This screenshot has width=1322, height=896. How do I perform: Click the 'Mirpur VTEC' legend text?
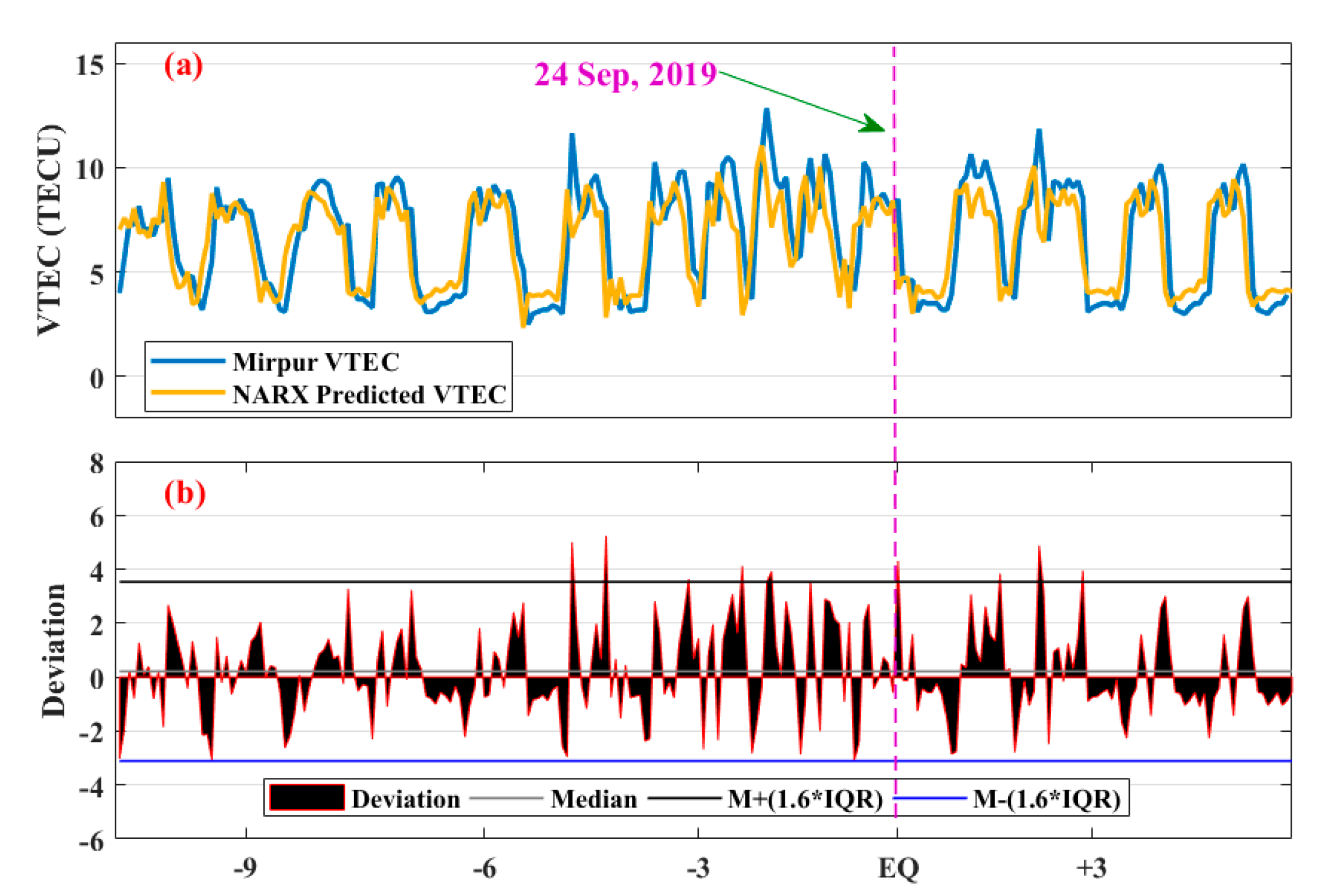pyautogui.click(x=316, y=362)
